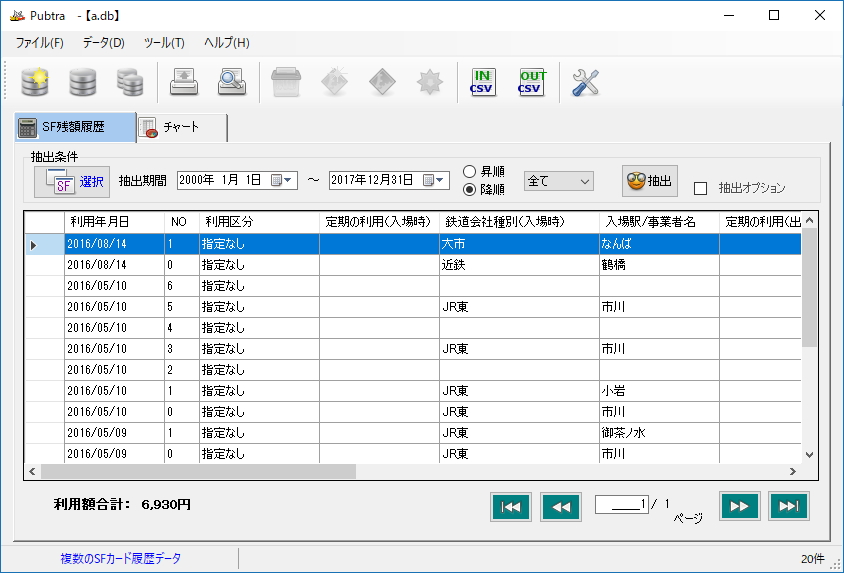Enable the 抽出オプション checkbox
This screenshot has height=573, width=844.
[700, 188]
